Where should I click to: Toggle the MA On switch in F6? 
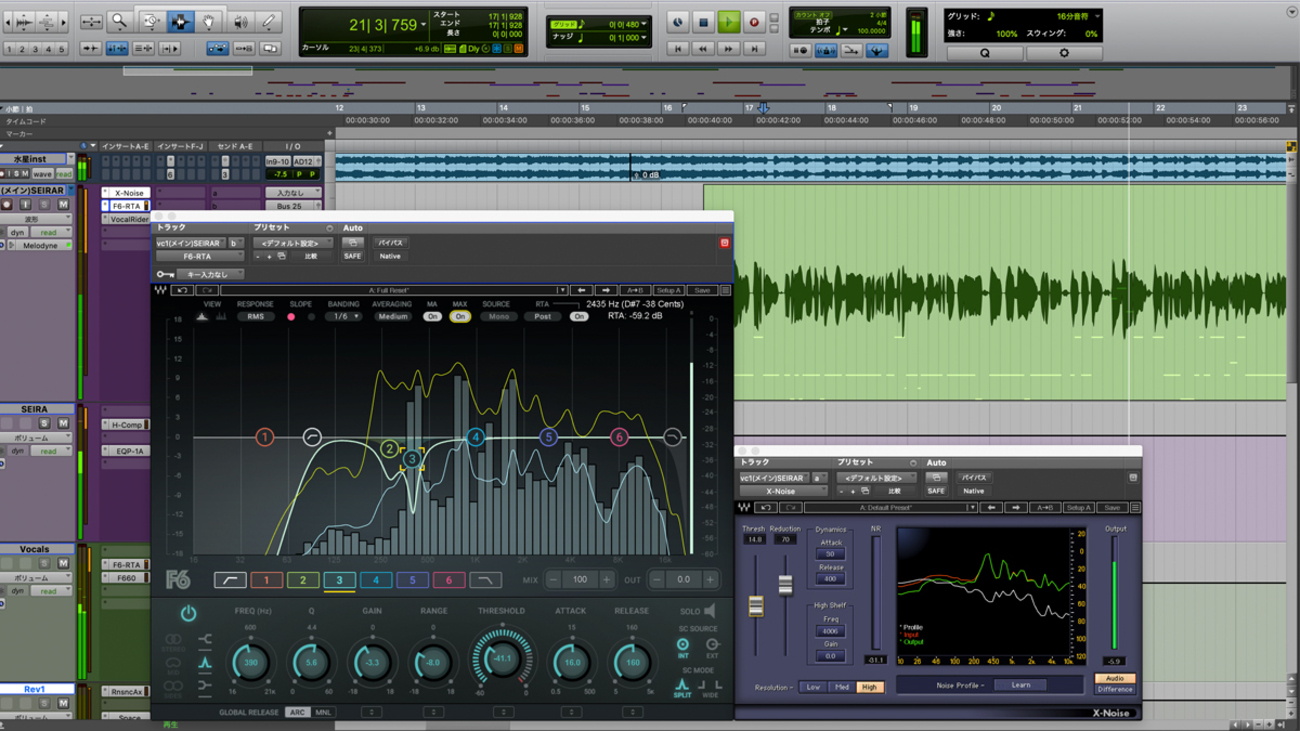coord(432,316)
